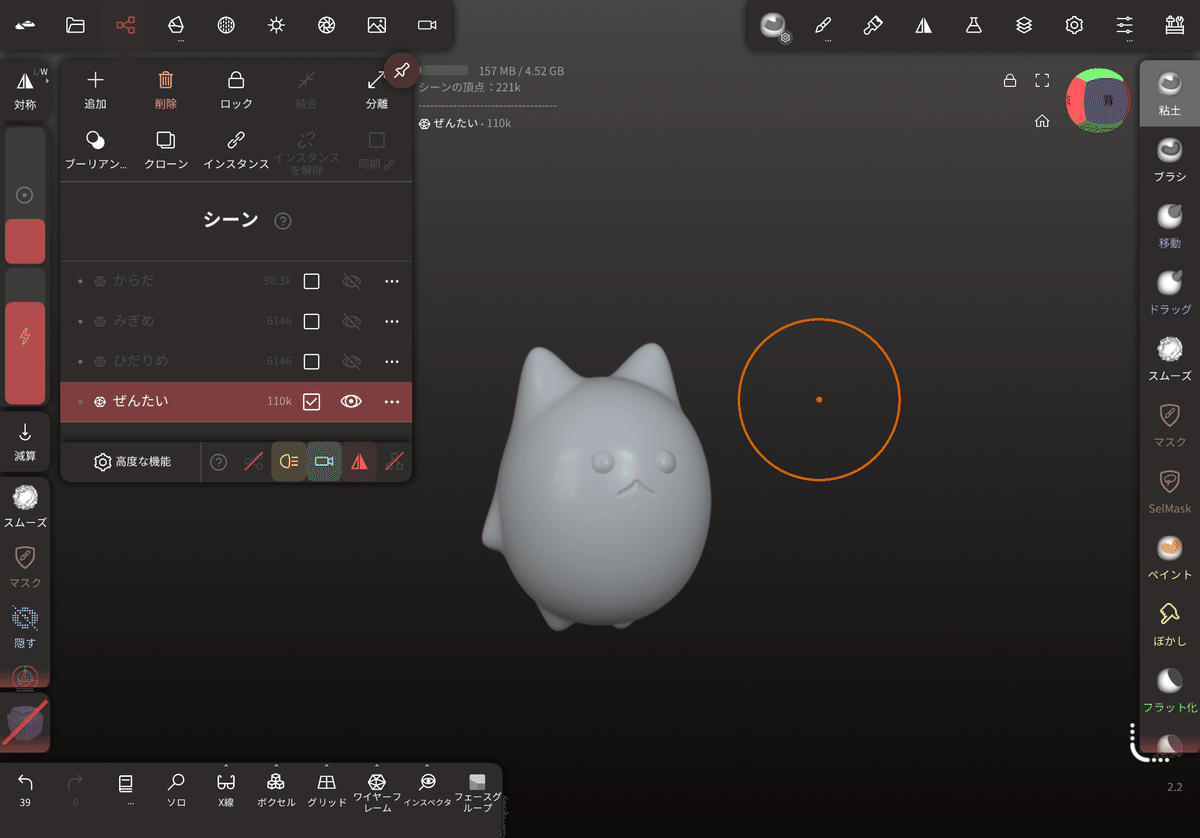Click the camera icon in the top toolbar
1200x838 pixels.
point(426,25)
